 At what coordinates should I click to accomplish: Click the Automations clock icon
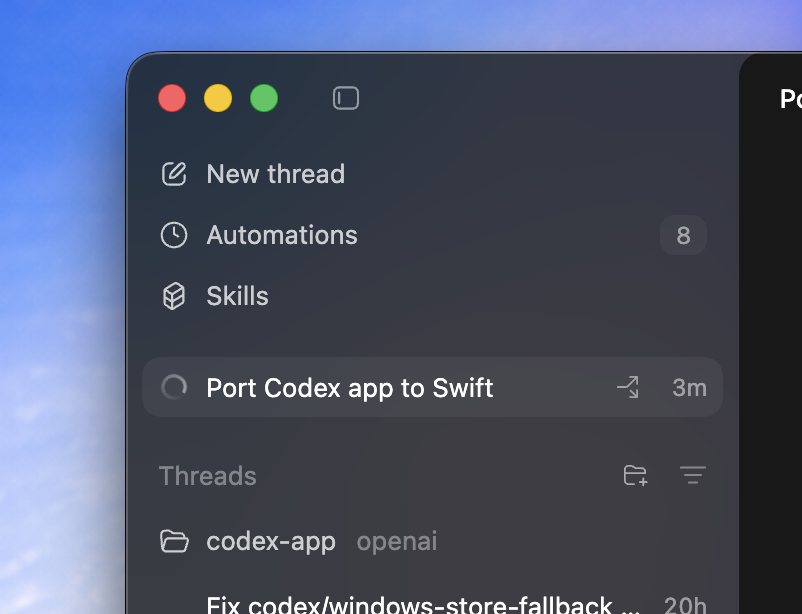(174, 235)
